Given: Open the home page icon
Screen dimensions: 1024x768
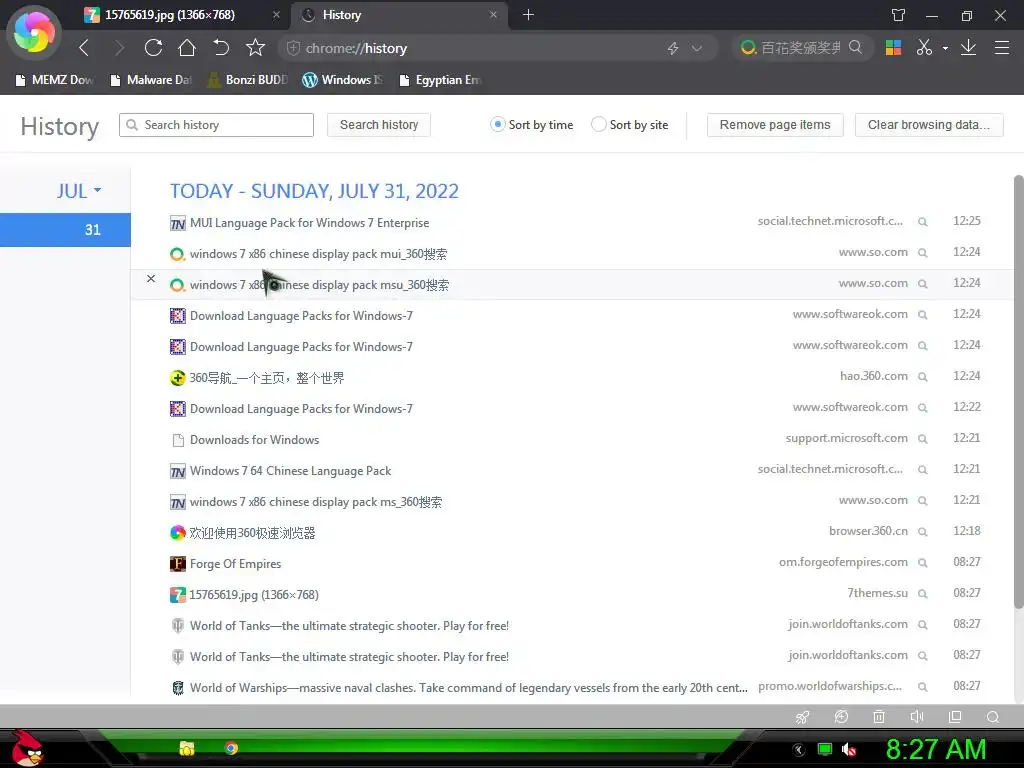Looking at the screenshot, I should [187, 48].
